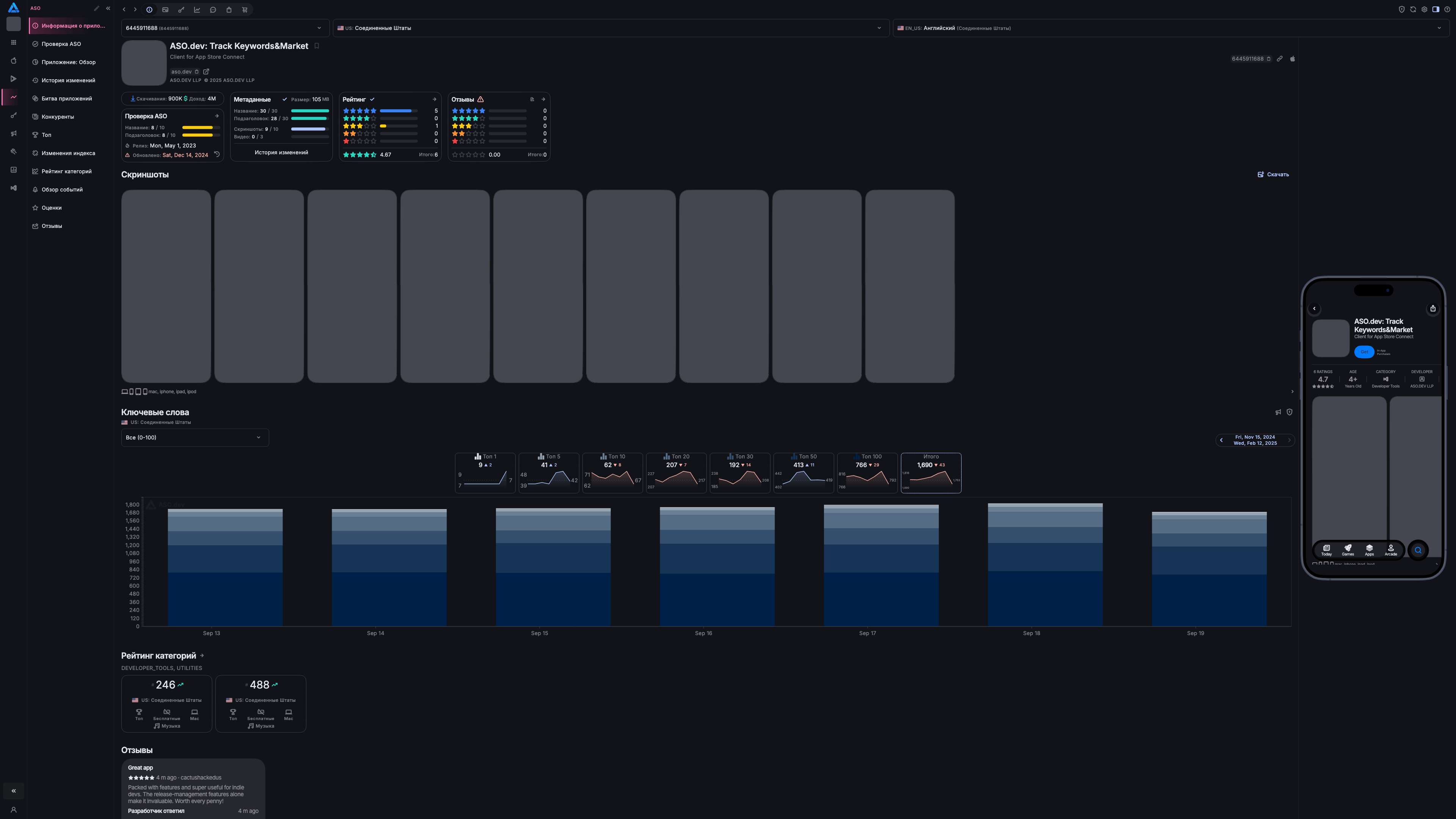Open the Проверка ASO card arrow
This screenshot has height=819, width=1456.
pos(217,116)
